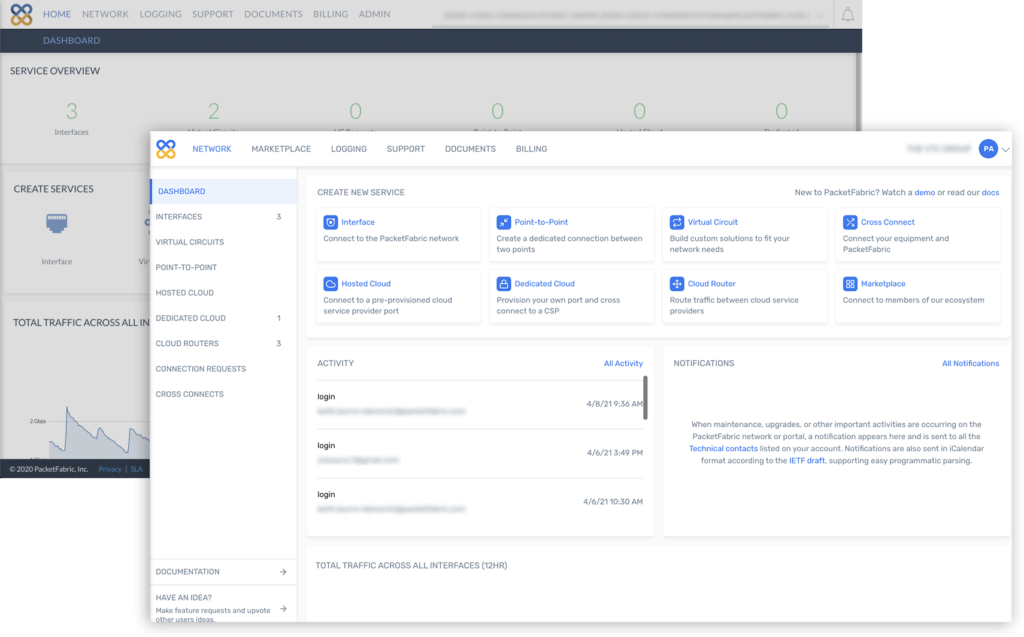The height and width of the screenshot is (637, 1024).
Task: Click DASHBOARD in the back window dark bar
Action: coord(72,41)
